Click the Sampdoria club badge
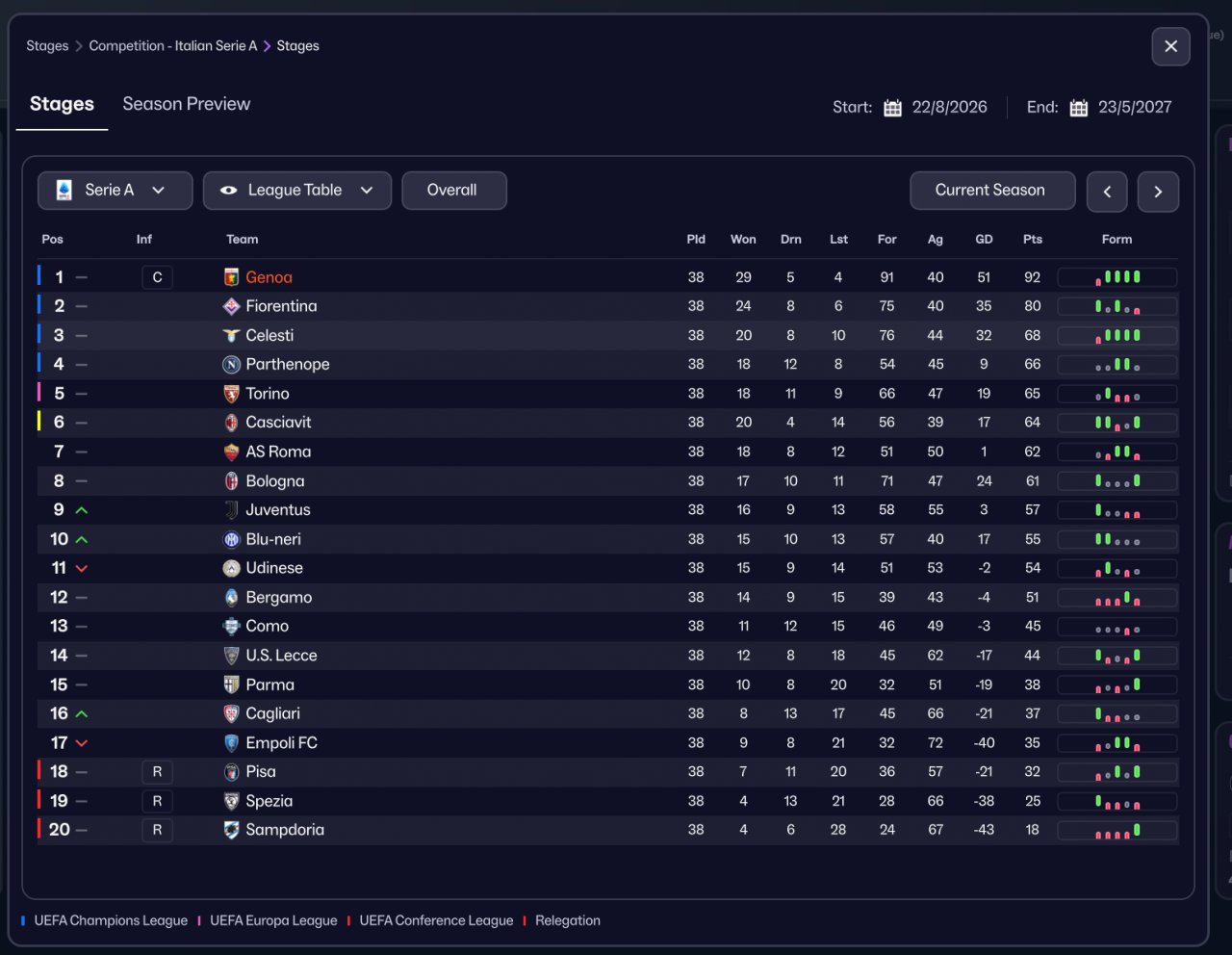 231,830
